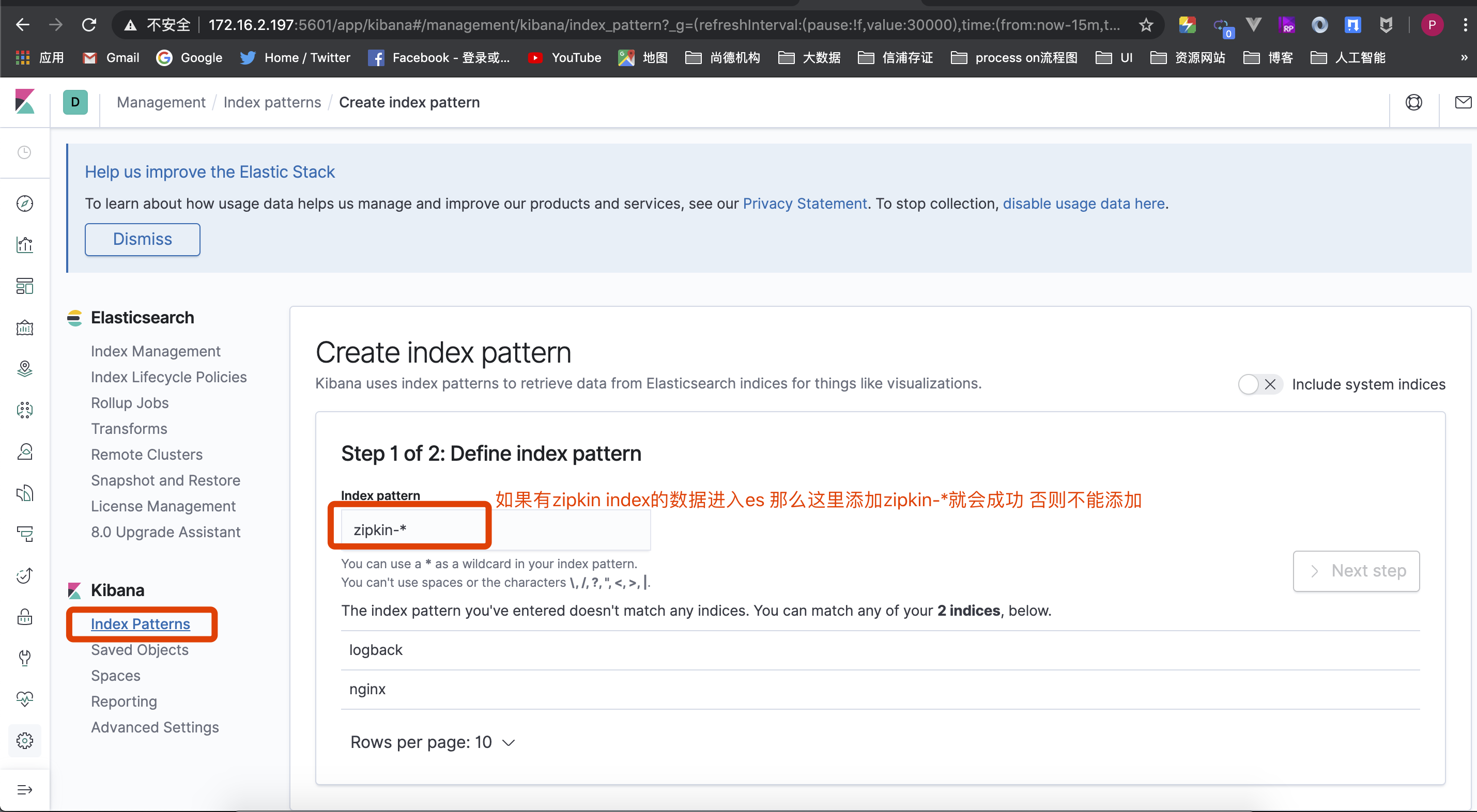Open the help lifebuoy icon in header
1477x812 pixels.
click(x=1413, y=102)
